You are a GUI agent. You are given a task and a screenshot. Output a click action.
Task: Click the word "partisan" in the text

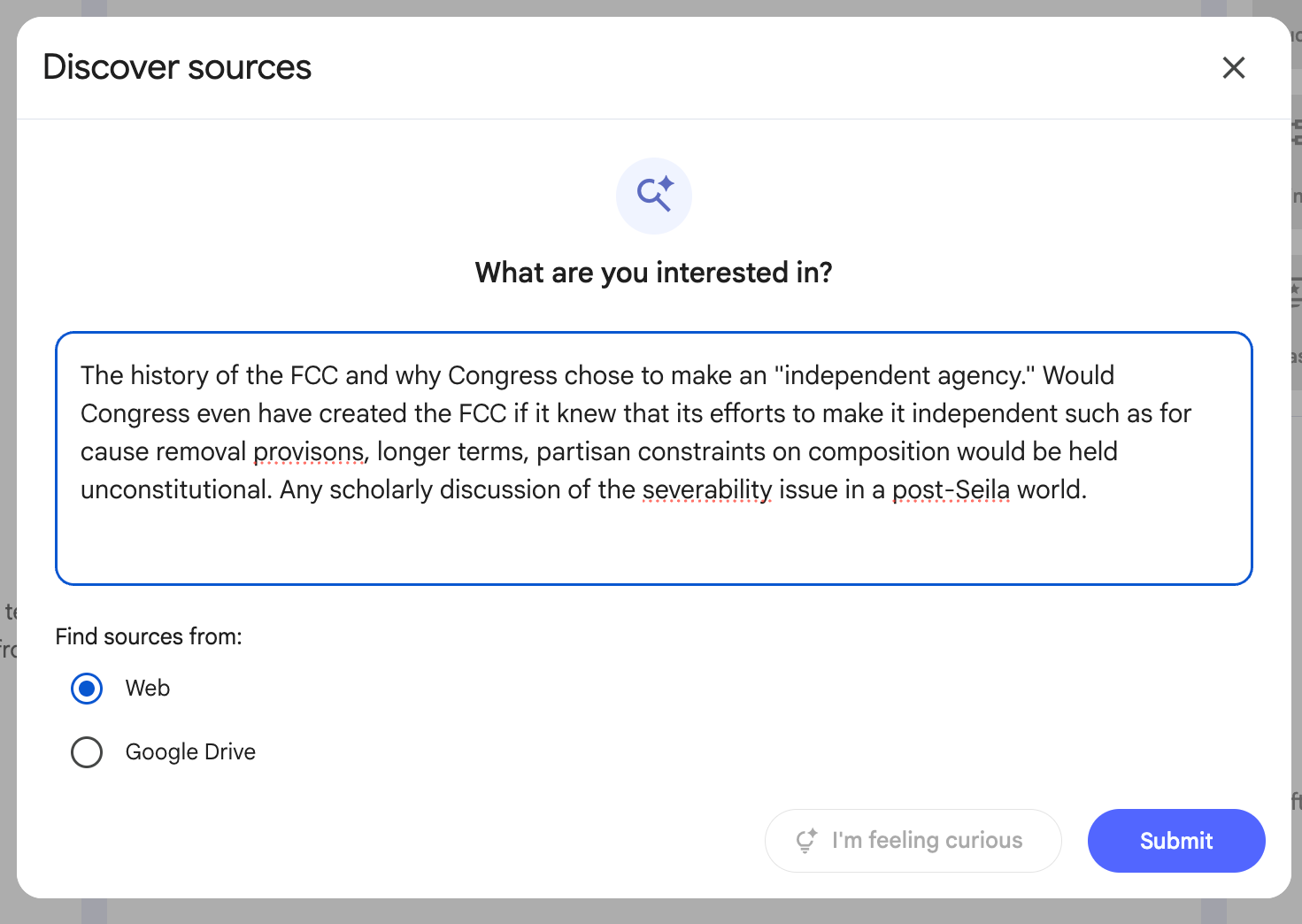(x=582, y=452)
